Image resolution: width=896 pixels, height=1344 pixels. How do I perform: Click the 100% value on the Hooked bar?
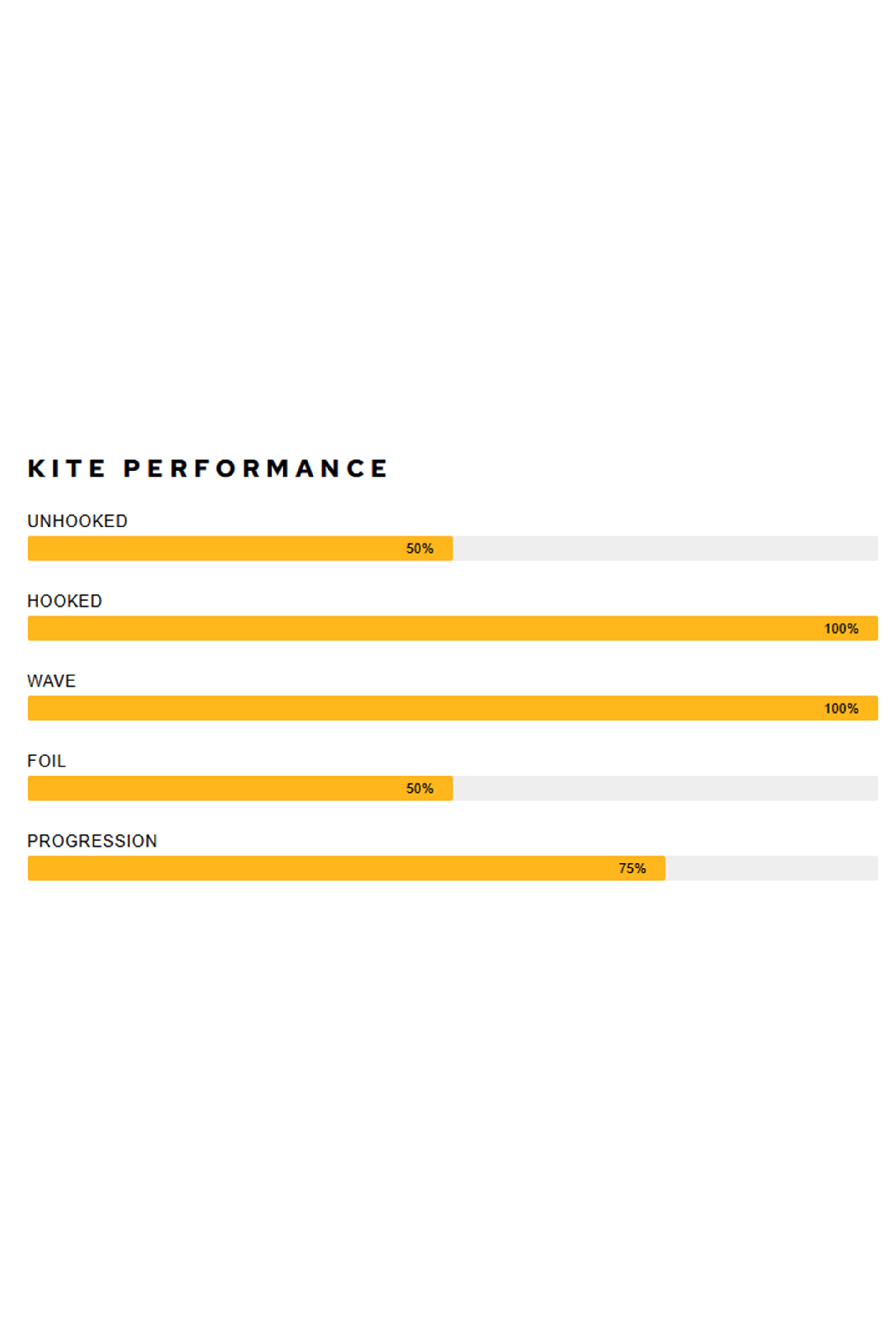tap(841, 629)
